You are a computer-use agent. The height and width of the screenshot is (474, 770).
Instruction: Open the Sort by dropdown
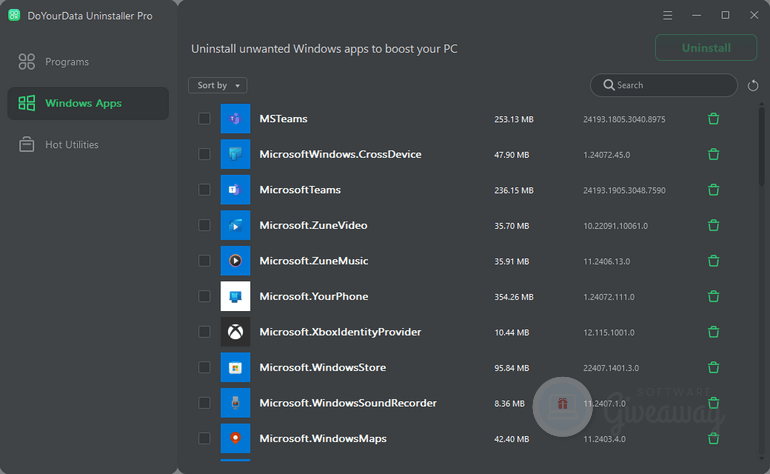(x=218, y=85)
